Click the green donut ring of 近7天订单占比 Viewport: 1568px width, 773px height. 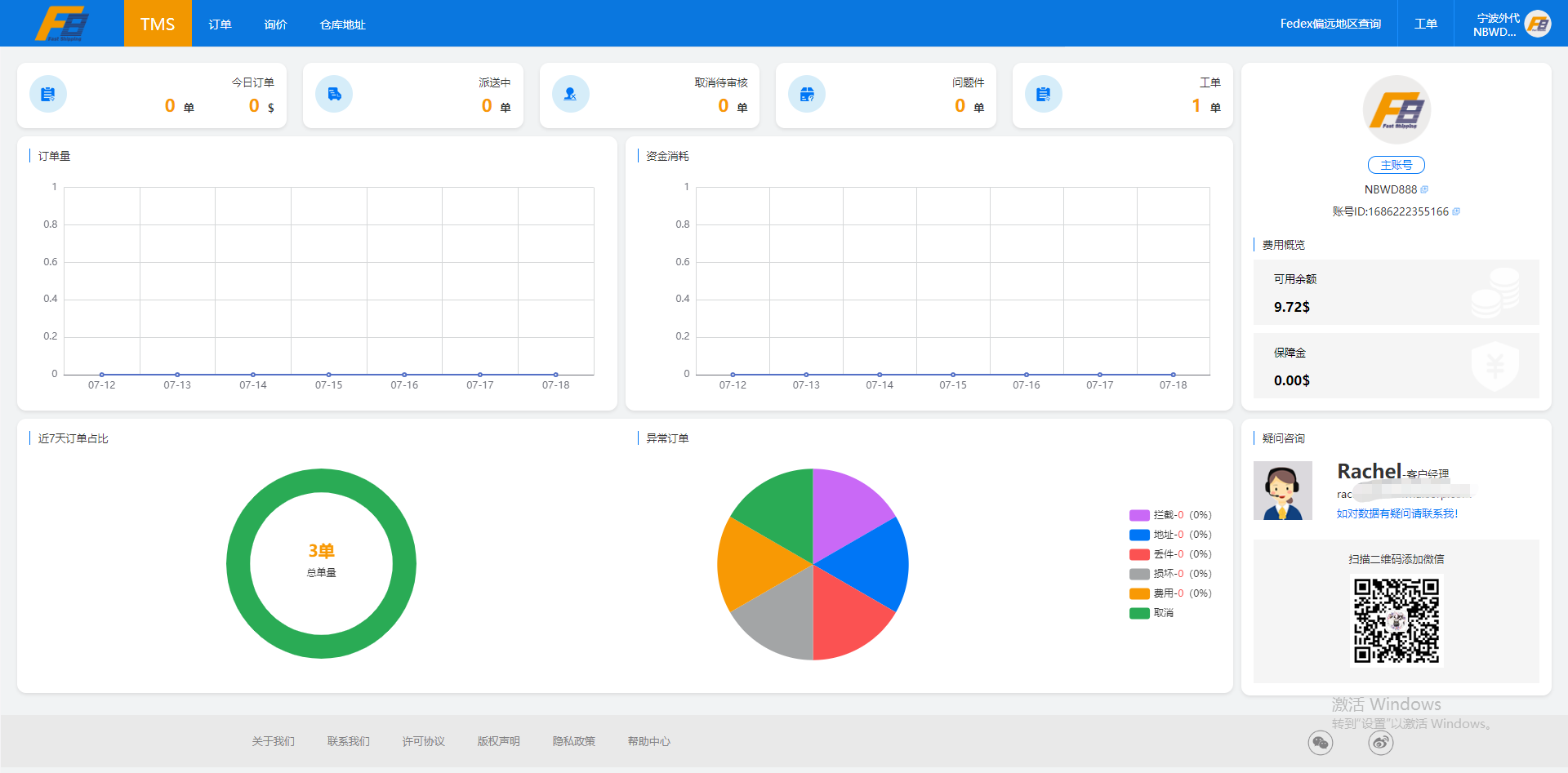tap(322, 481)
